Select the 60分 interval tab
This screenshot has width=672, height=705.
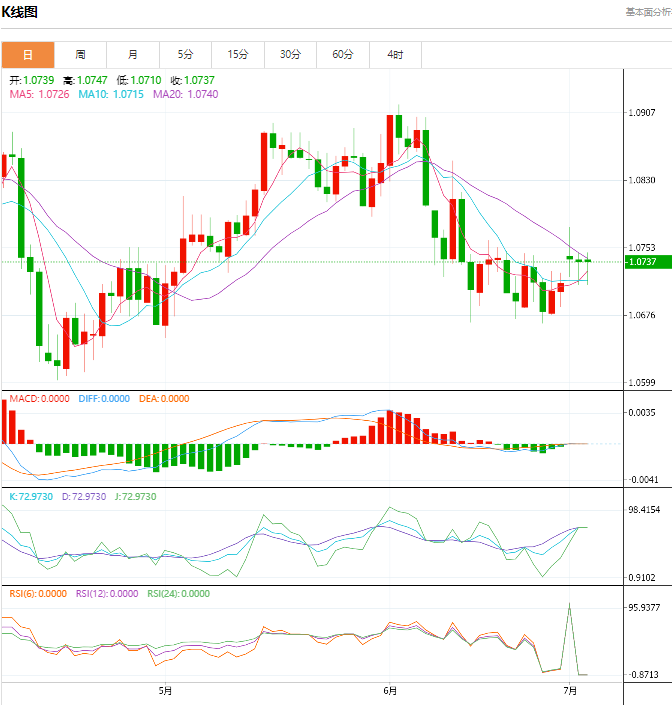pos(343,54)
